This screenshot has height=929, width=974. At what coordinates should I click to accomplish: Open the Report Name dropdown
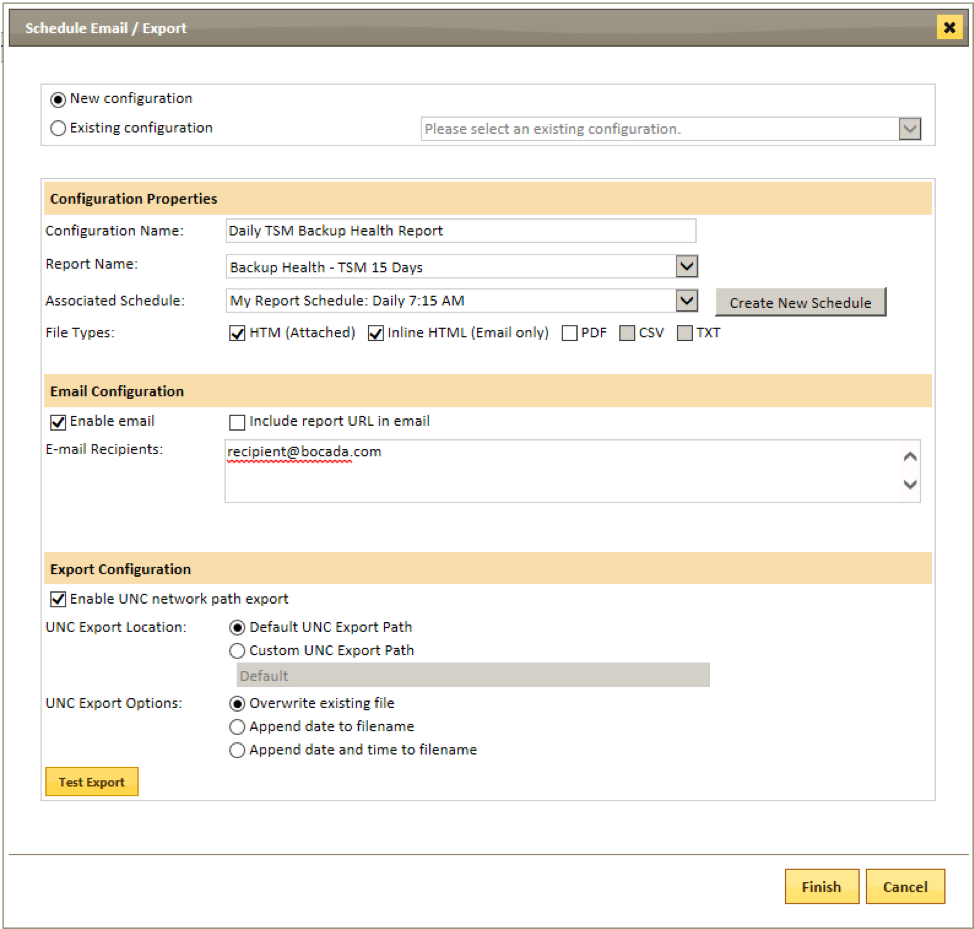click(686, 265)
